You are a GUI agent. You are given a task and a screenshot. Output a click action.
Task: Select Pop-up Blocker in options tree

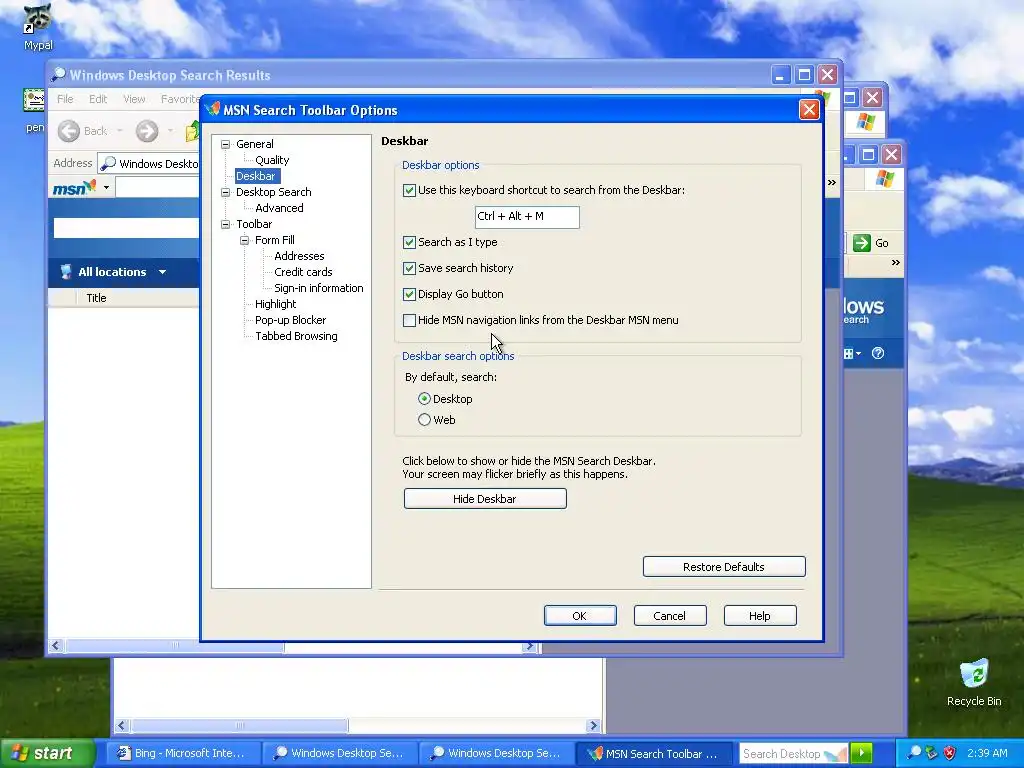coord(291,320)
